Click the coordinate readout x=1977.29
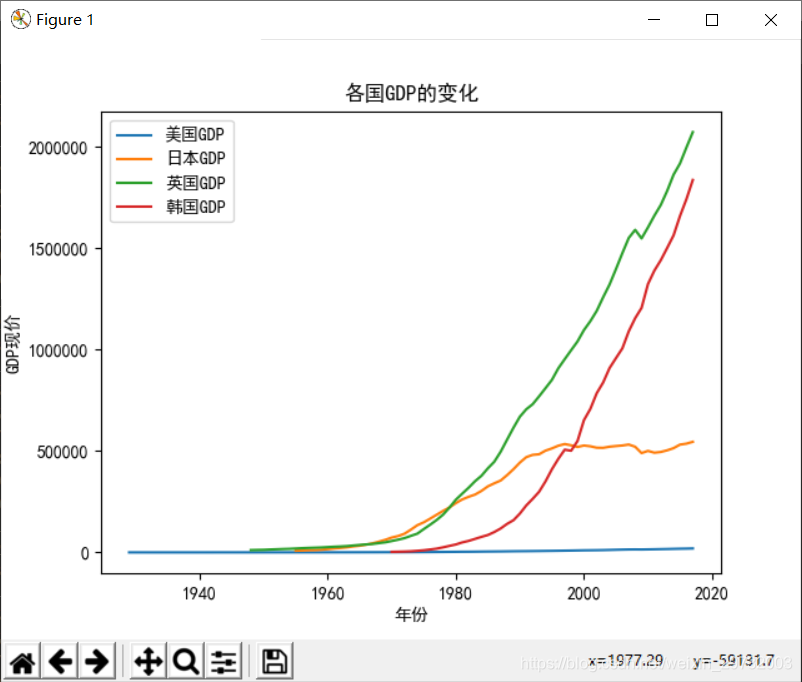Screen dimensions: 802x682 point(625,659)
